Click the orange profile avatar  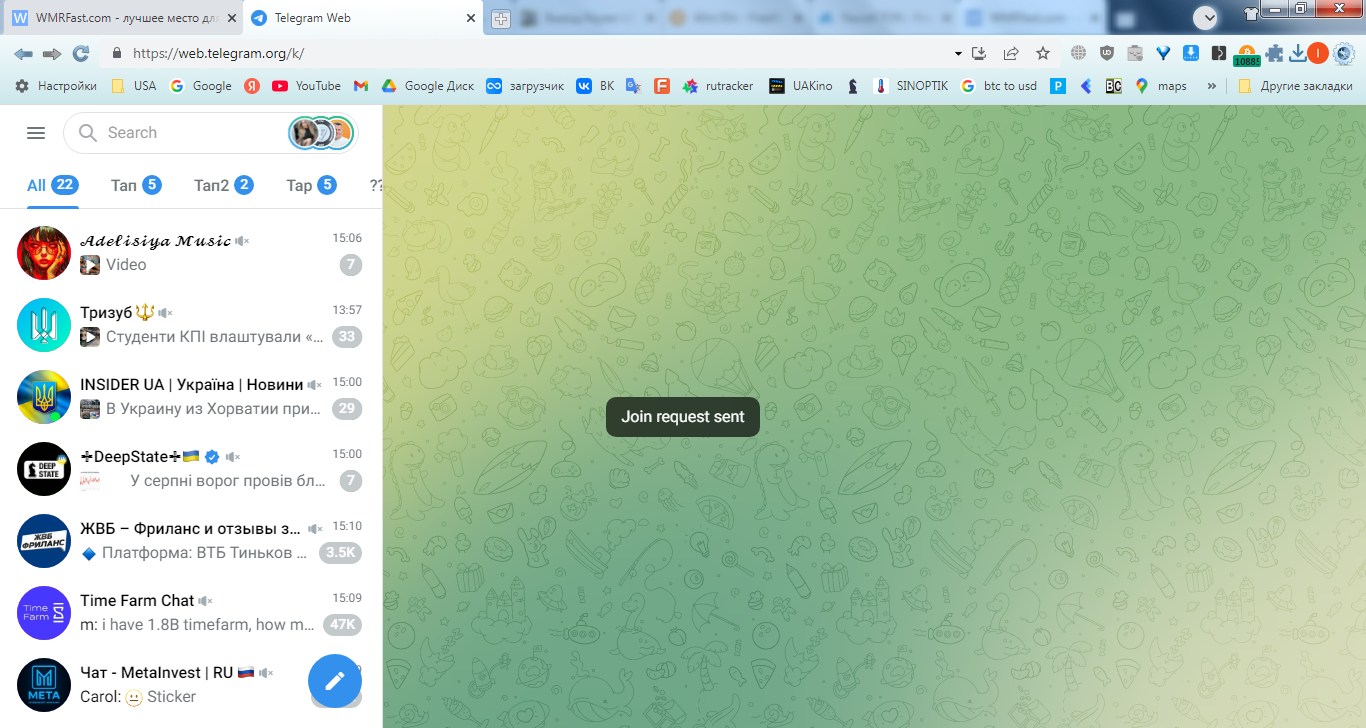click(x=1318, y=53)
